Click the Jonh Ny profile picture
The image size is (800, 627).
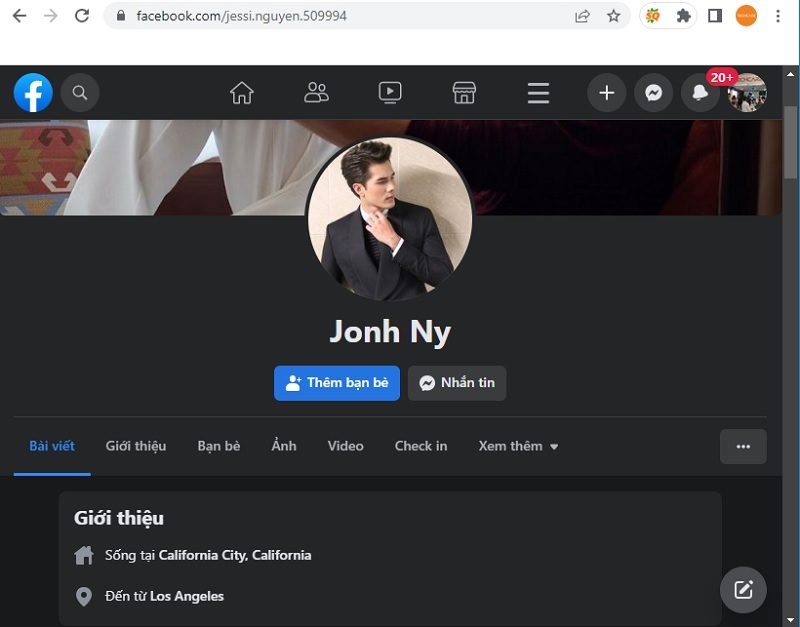point(389,218)
